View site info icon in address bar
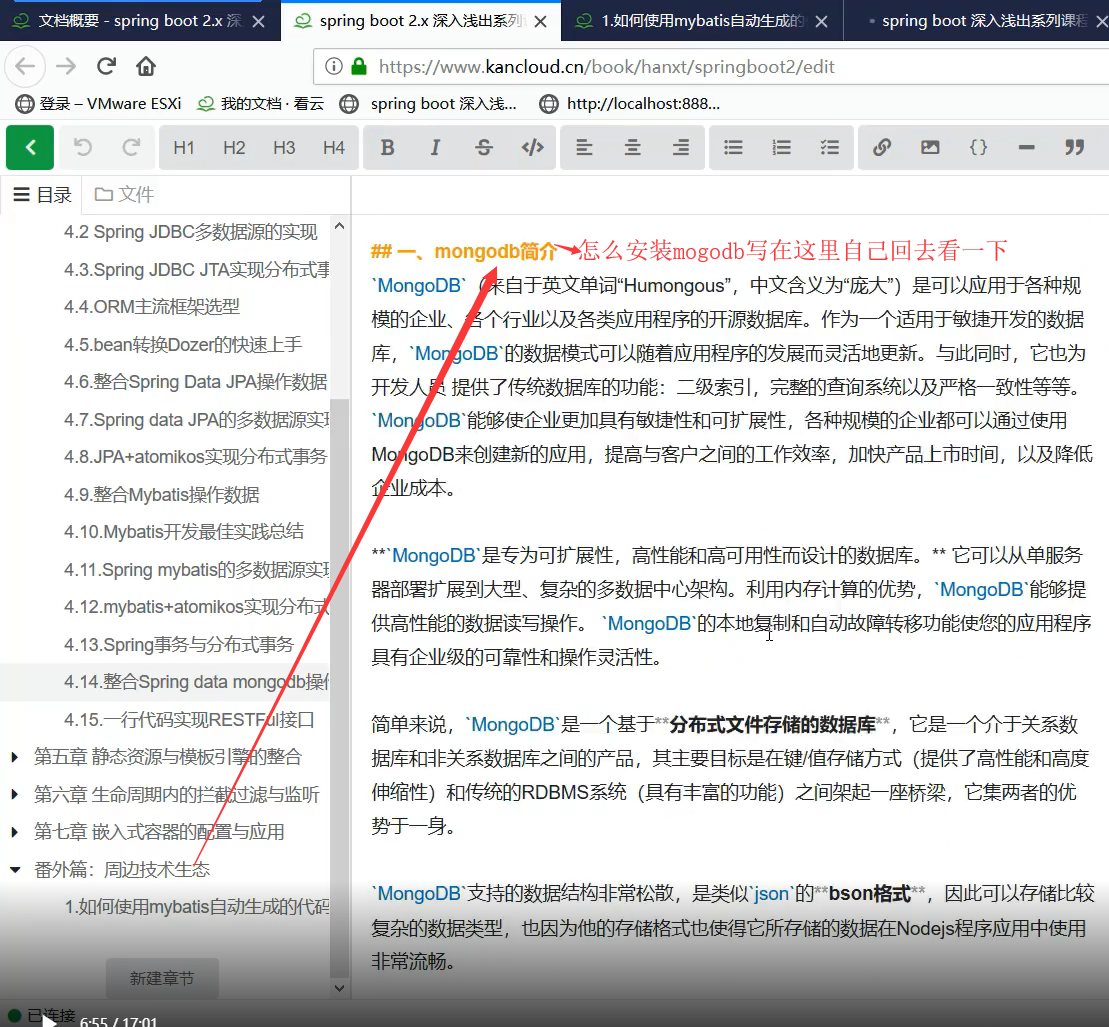The width and height of the screenshot is (1109, 1027). (x=334, y=66)
